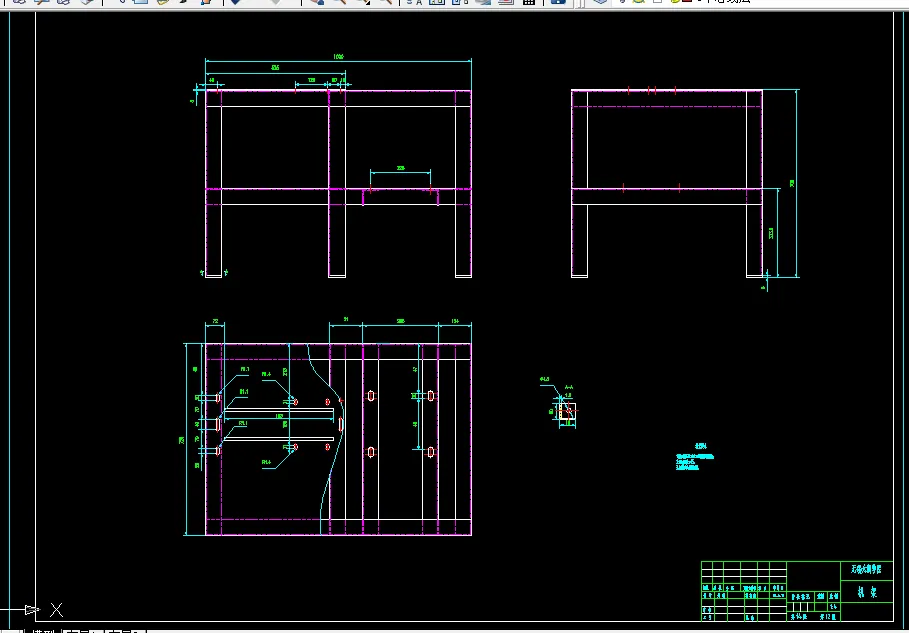
Task: Click the X axis label of the UCS icon
Action: [x=56, y=610]
